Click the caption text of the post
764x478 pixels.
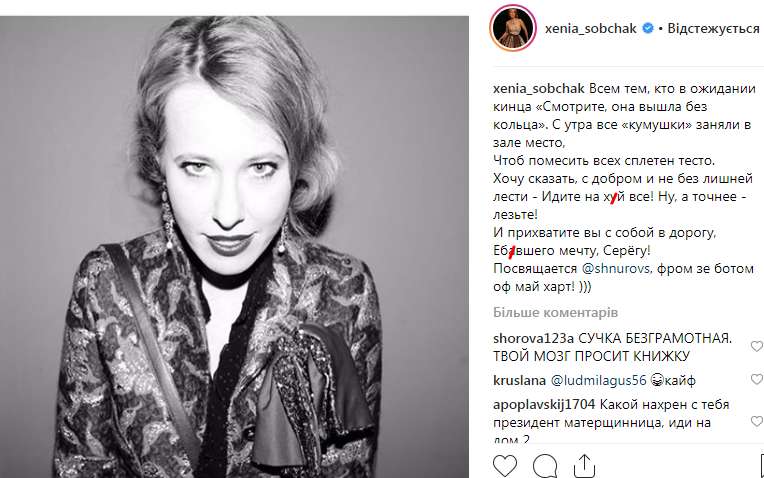coord(624,188)
